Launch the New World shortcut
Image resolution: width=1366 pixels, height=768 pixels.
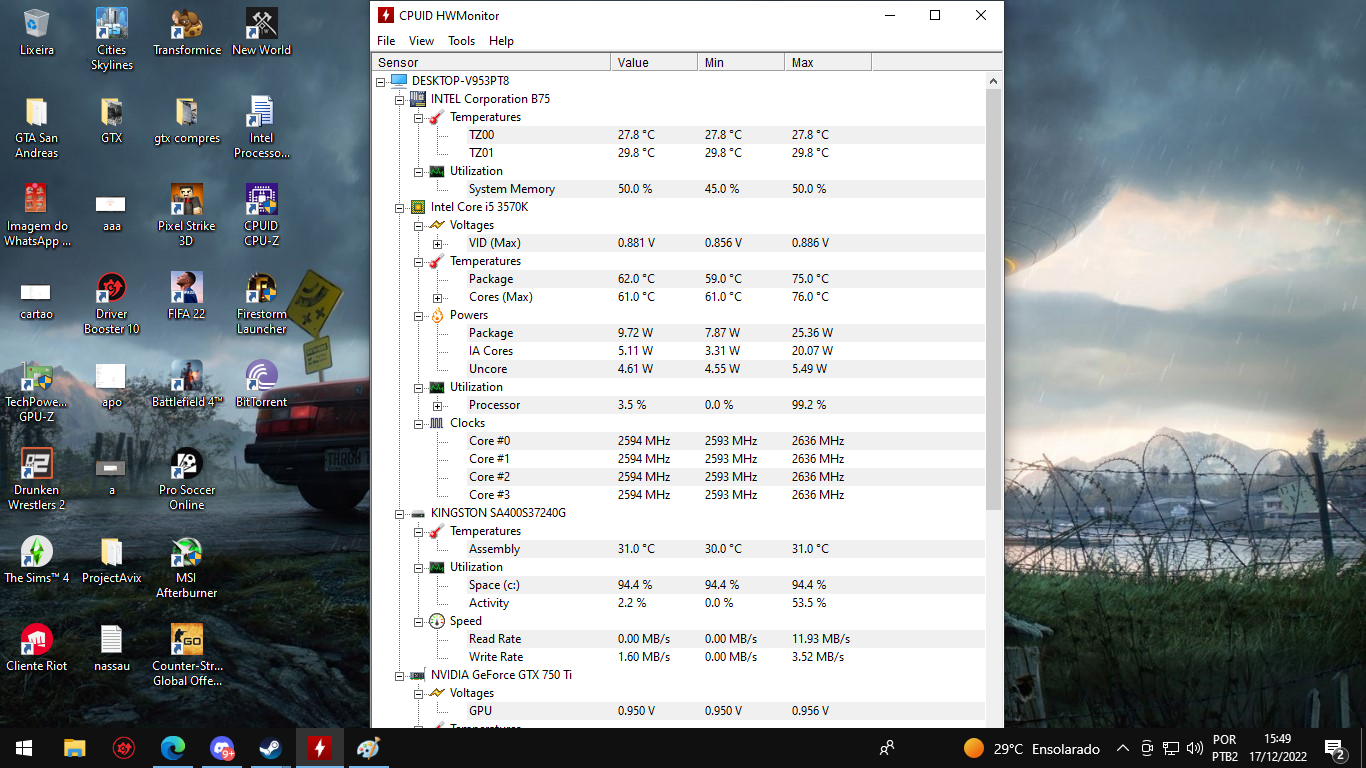[261, 31]
